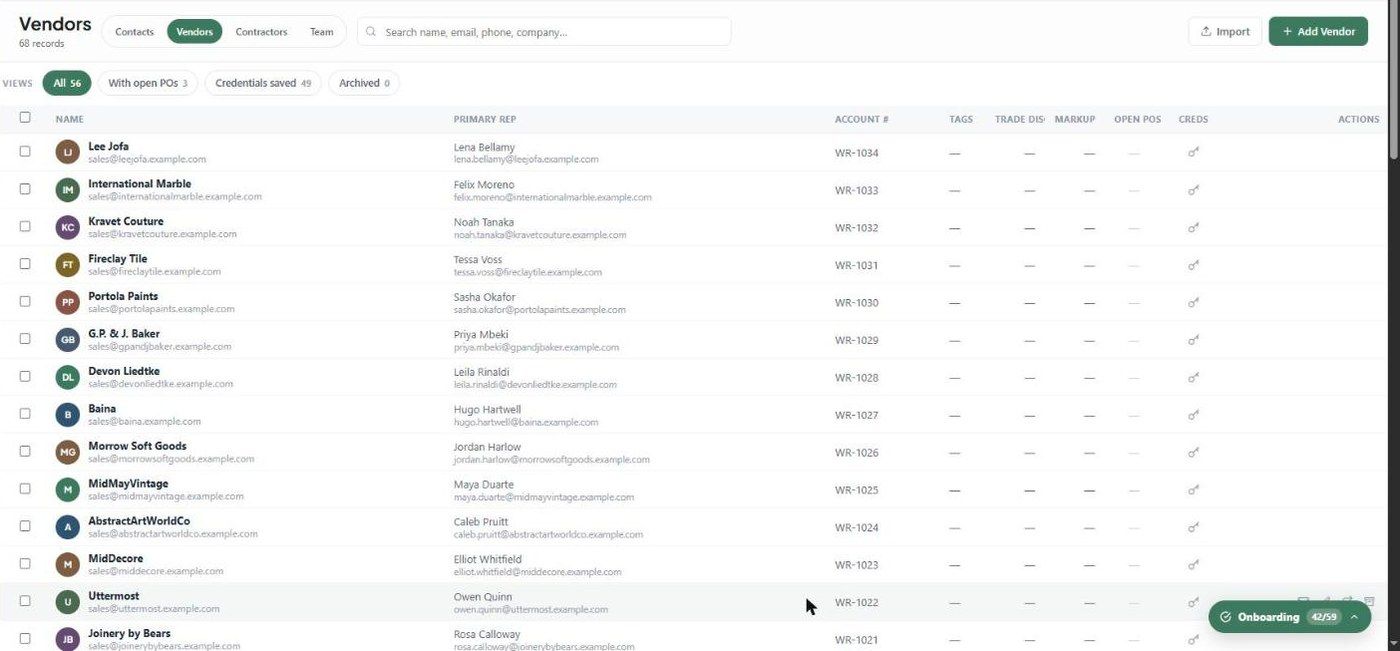Image resolution: width=1400 pixels, height=651 pixels.
Task: Click the Uttermost row key icon
Action: pos(1193,602)
